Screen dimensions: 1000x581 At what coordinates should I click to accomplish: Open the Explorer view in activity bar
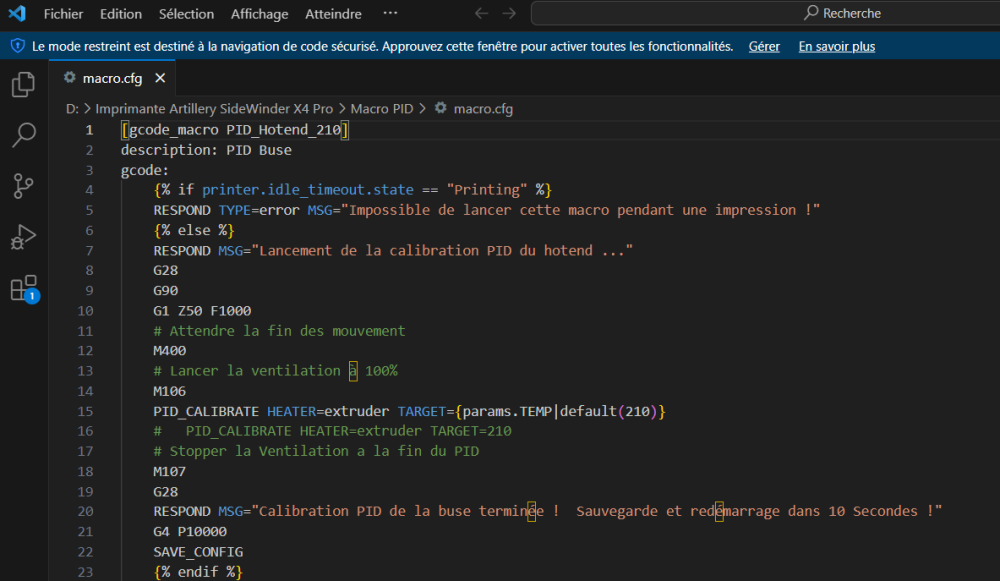(23, 85)
